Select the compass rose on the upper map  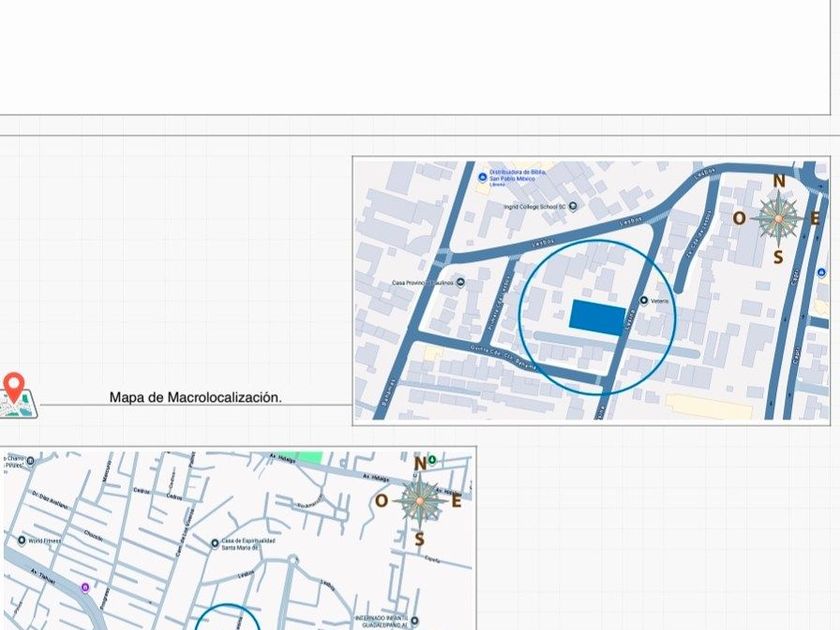(778, 219)
